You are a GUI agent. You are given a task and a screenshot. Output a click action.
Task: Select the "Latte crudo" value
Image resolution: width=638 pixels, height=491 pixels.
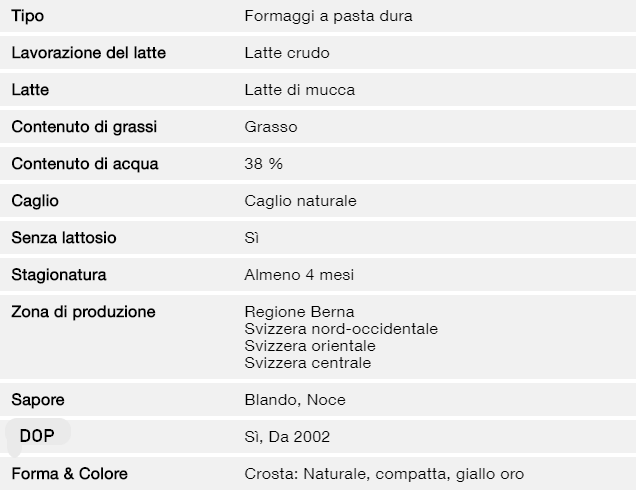pyautogui.click(x=287, y=53)
